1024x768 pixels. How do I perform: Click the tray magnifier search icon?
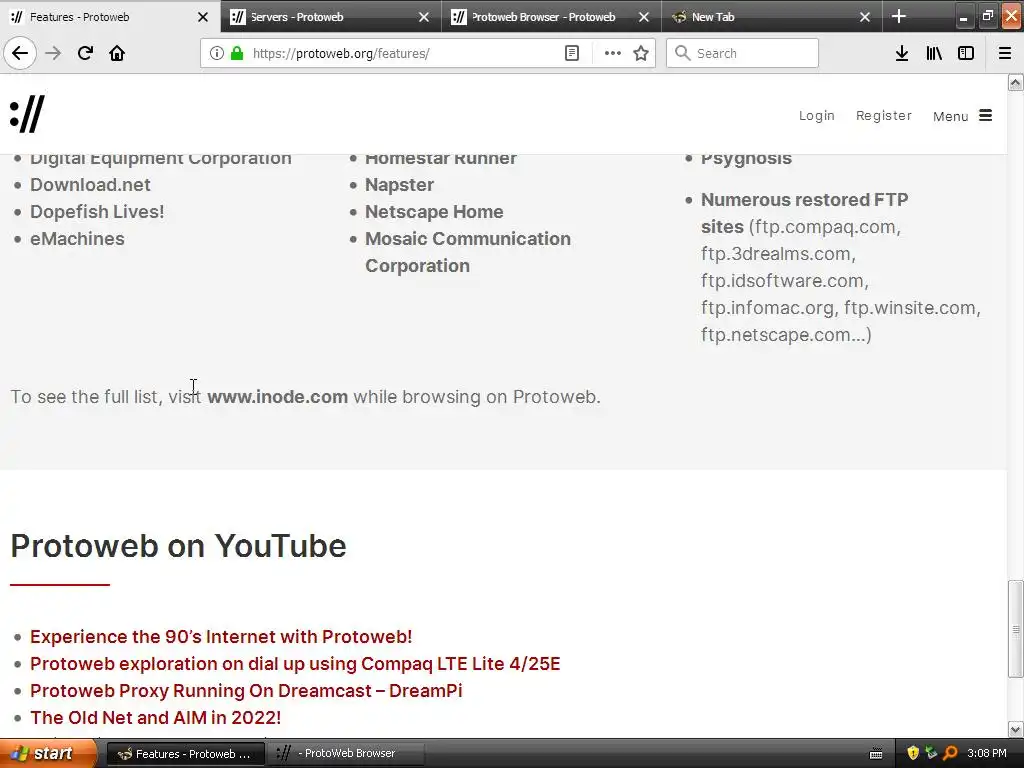coord(950,754)
